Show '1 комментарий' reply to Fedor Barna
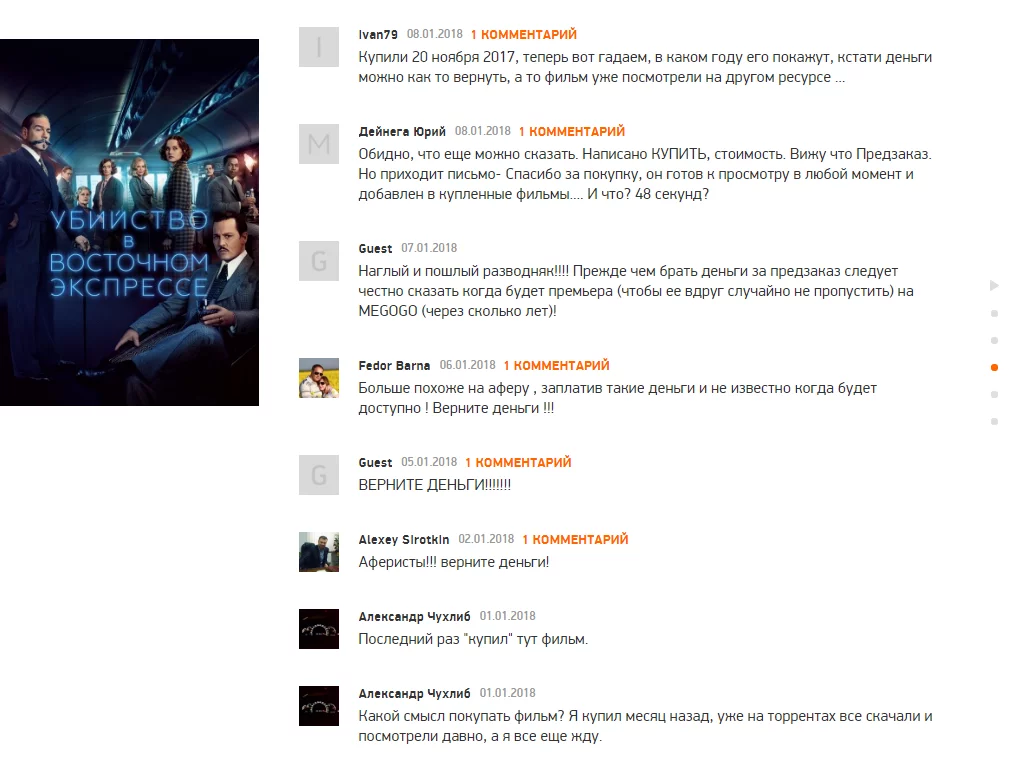Viewport: 1021px width, 759px height. coord(556,365)
